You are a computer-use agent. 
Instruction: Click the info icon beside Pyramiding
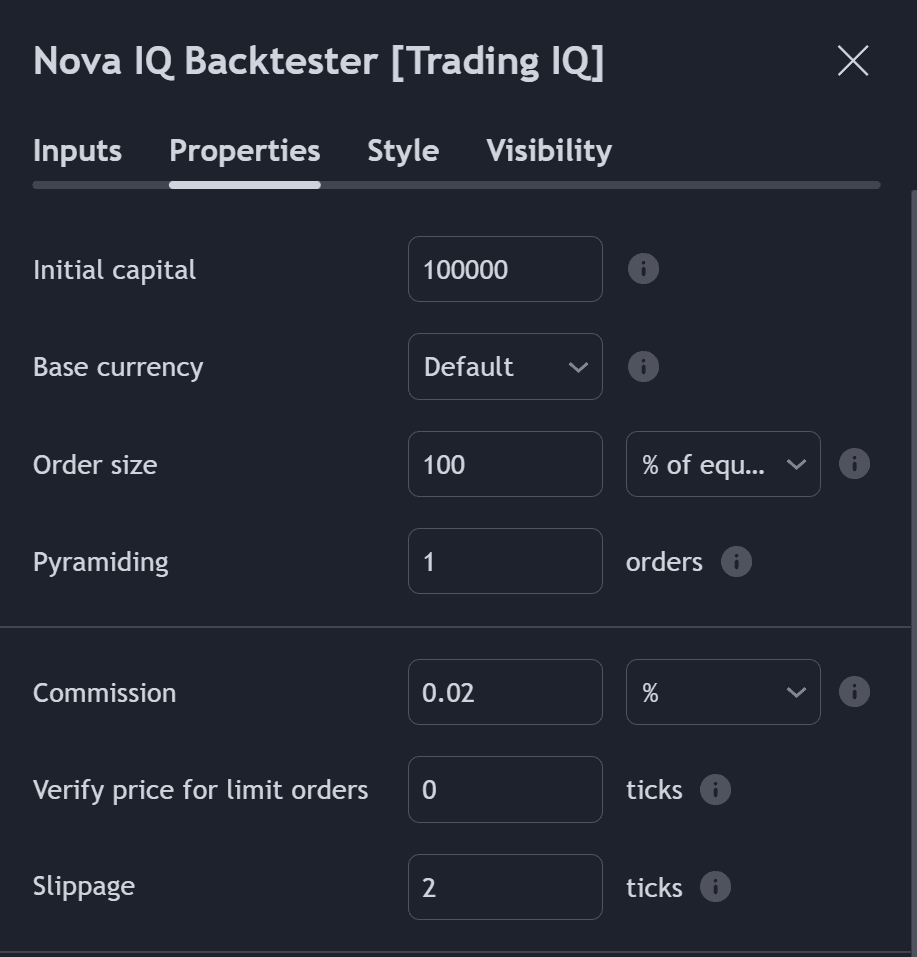[x=736, y=562]
